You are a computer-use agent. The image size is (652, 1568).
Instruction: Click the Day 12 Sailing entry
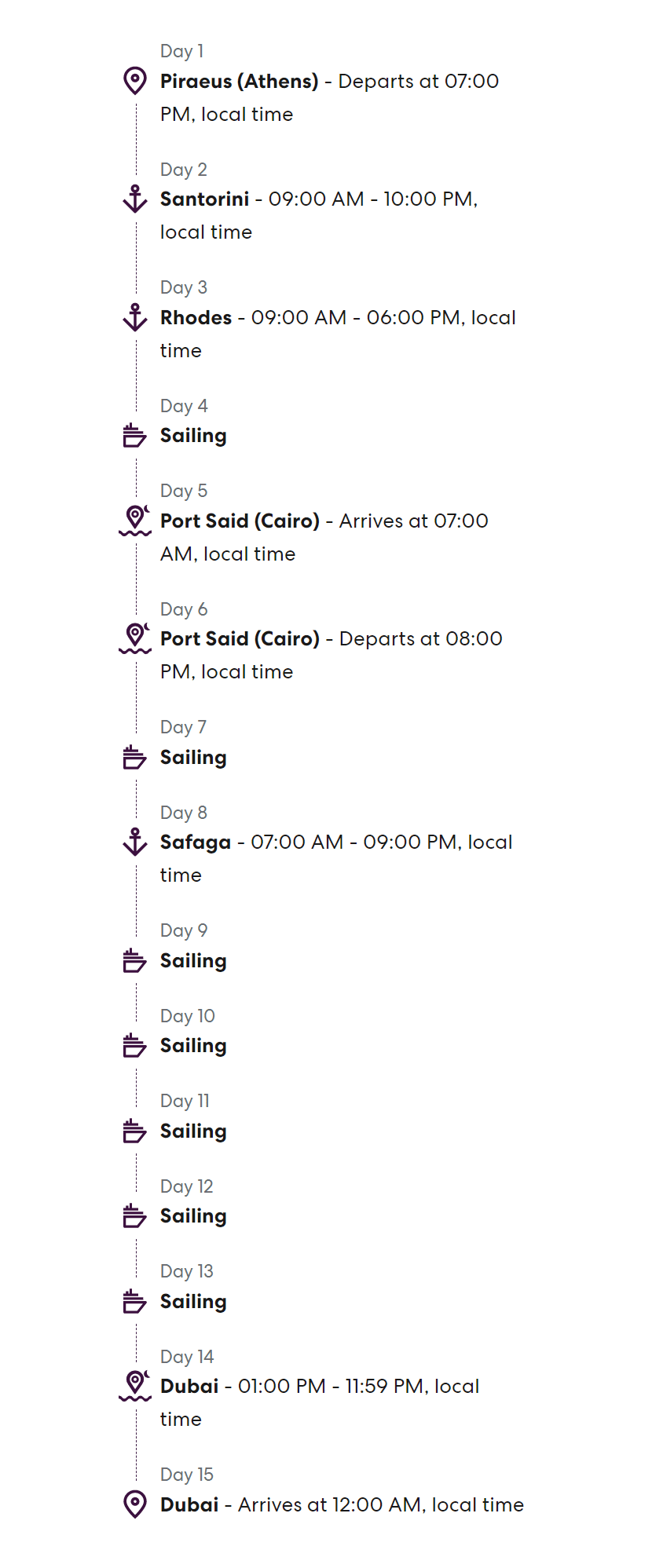[x=193, y=1216]
